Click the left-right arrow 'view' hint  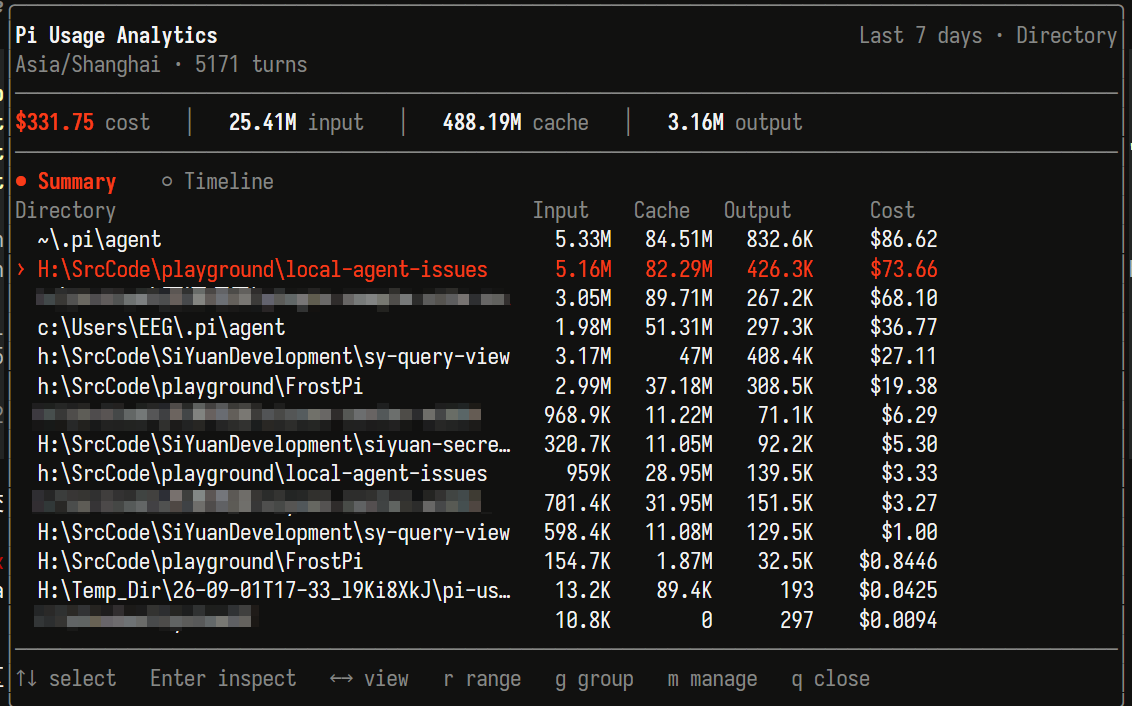tap(369, 679)
